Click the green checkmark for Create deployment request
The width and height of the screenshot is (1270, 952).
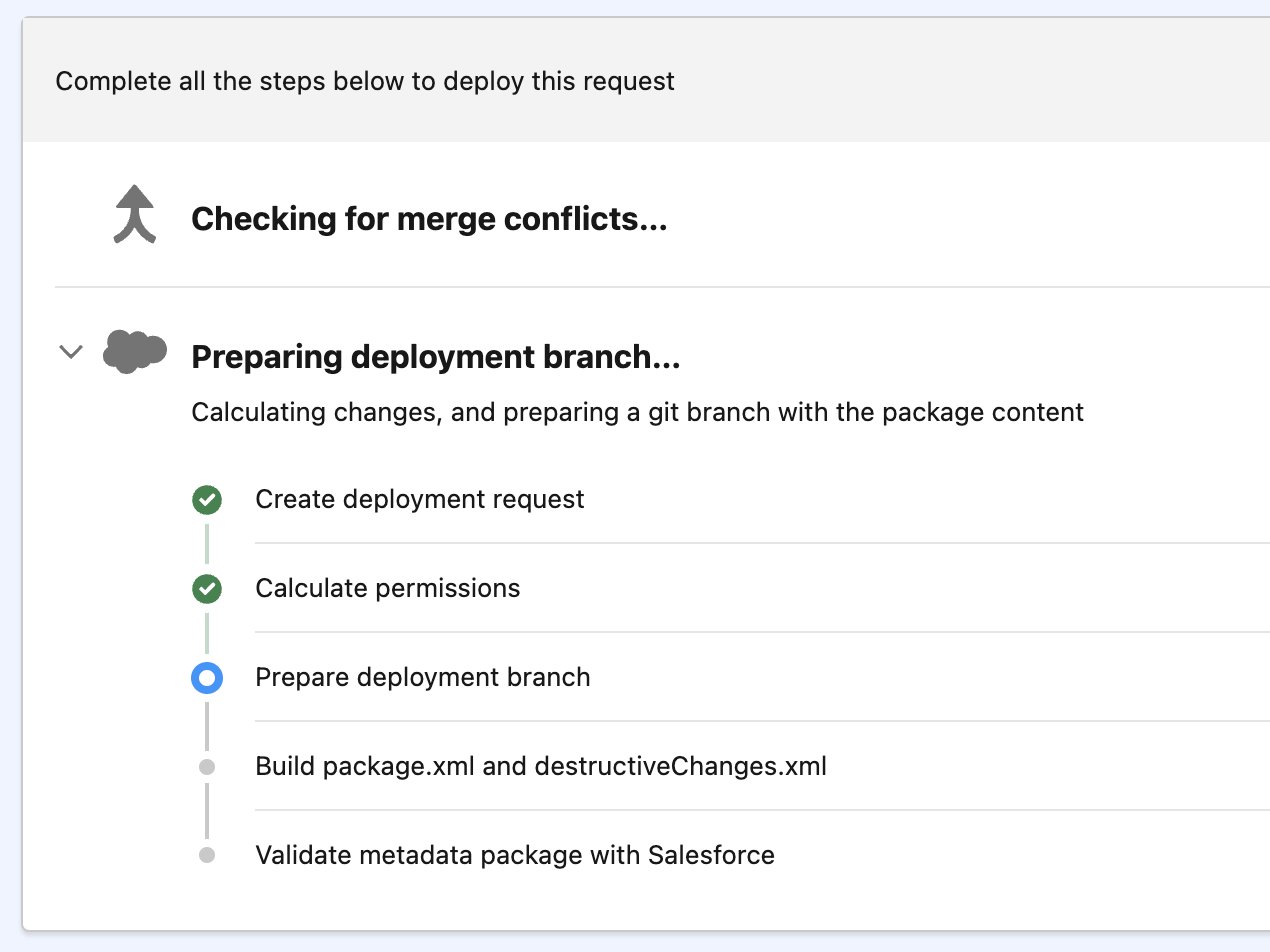[x=207, y=500]
